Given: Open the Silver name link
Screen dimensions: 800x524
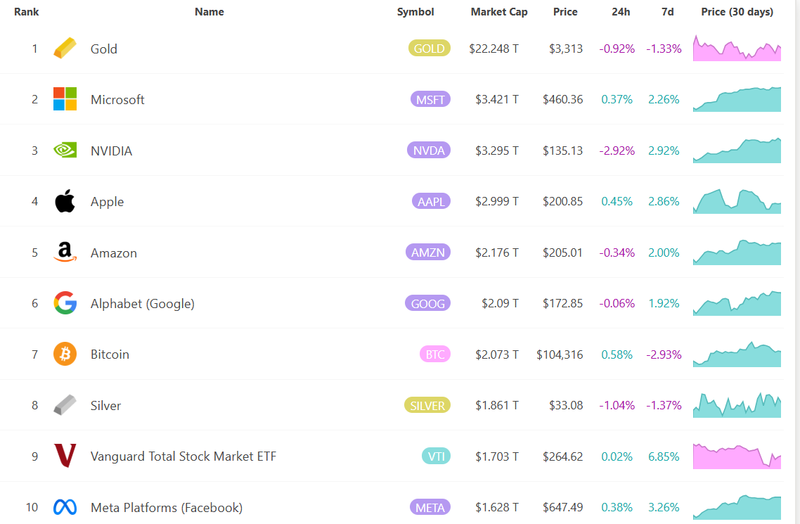Looking at the screenshot, I should (x=106, y=406).
